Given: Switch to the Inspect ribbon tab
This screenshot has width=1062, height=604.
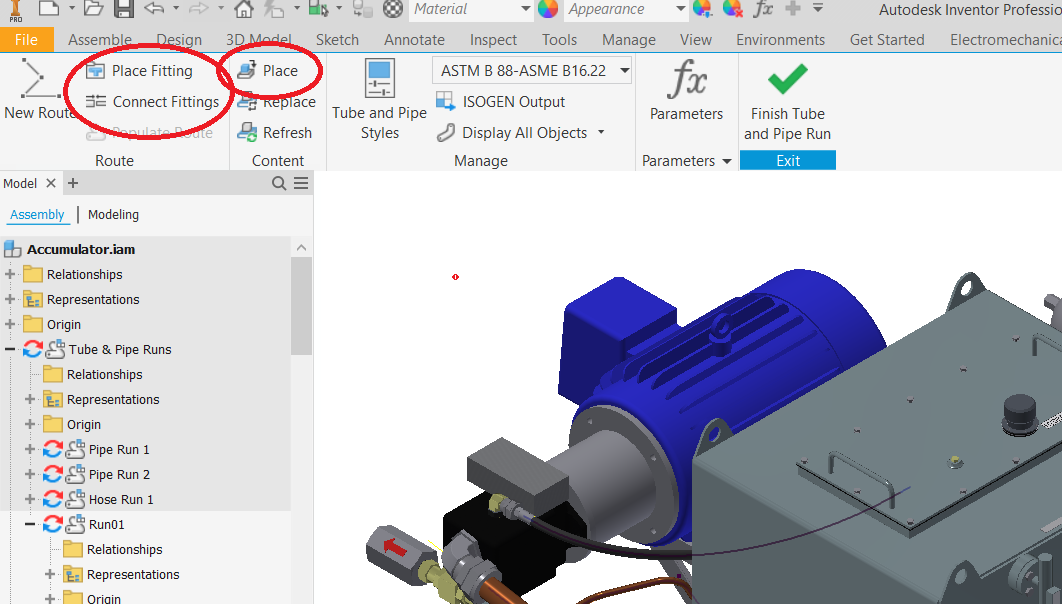Looking at the screenshot, I should pyautogui.click(x=493, y=40).
